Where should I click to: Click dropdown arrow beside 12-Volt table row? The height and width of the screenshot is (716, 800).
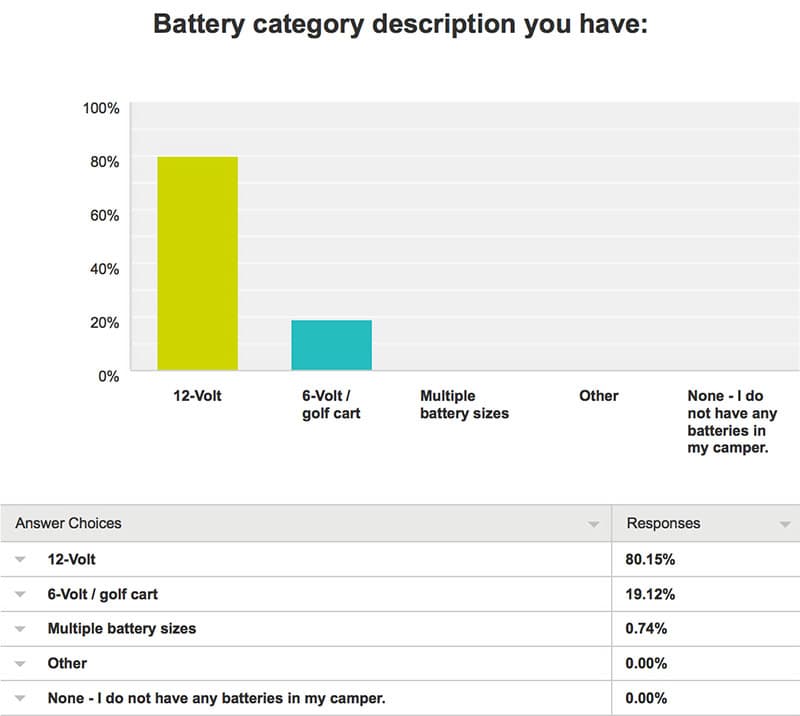[x=20, y=559]
